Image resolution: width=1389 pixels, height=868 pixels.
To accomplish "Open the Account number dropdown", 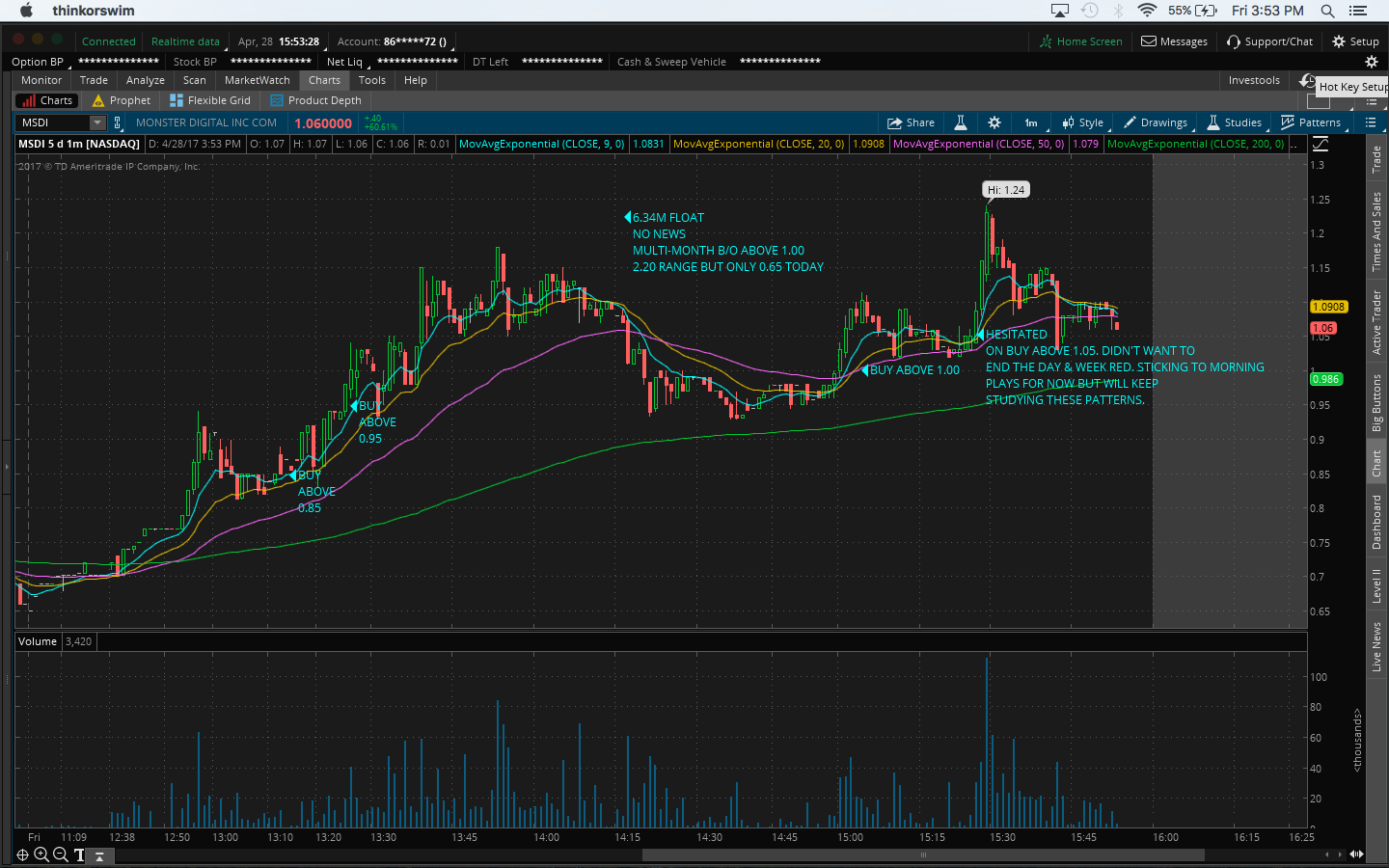I will point(395,41).
